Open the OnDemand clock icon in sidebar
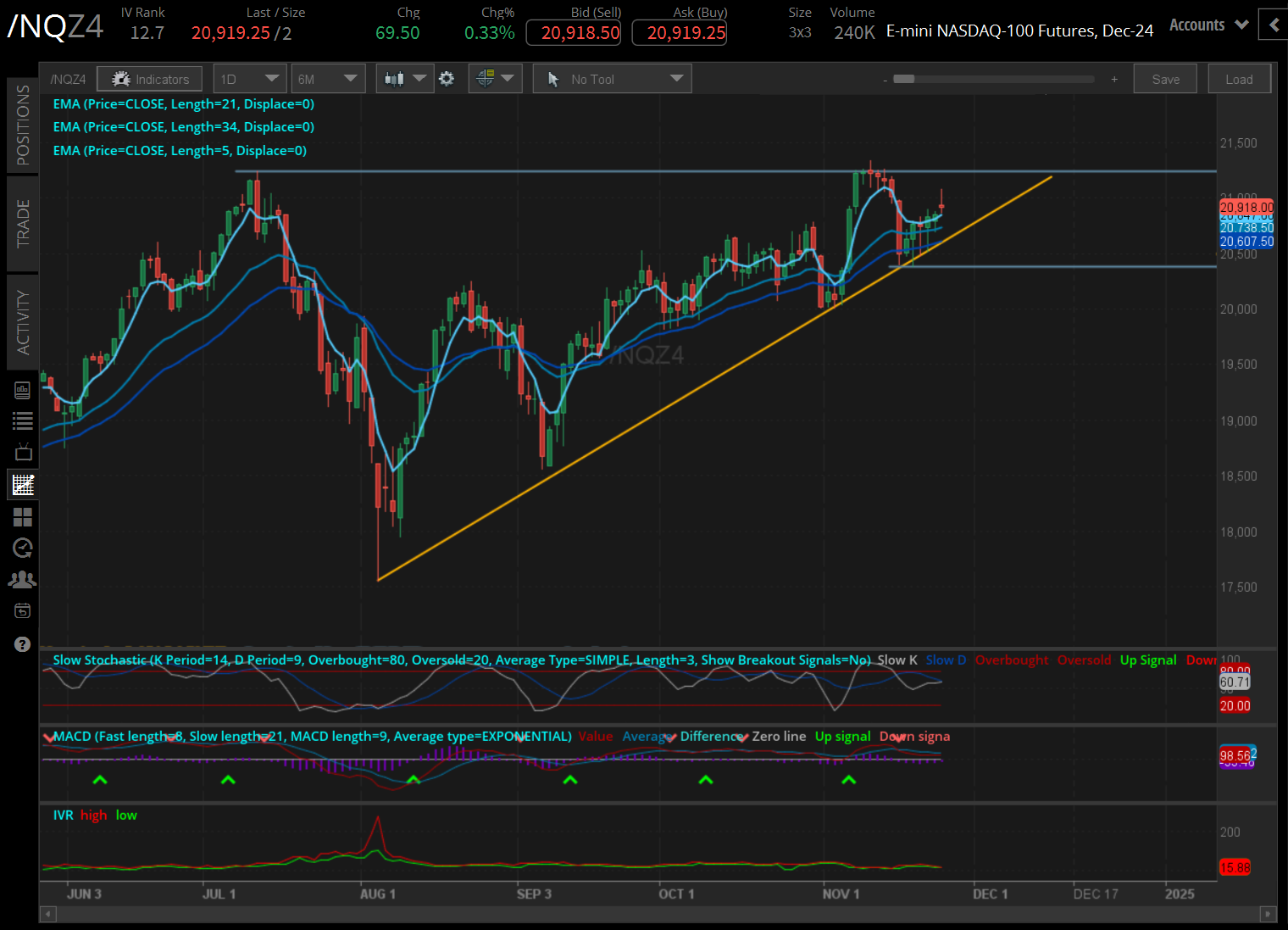 [x=22, y=548]
